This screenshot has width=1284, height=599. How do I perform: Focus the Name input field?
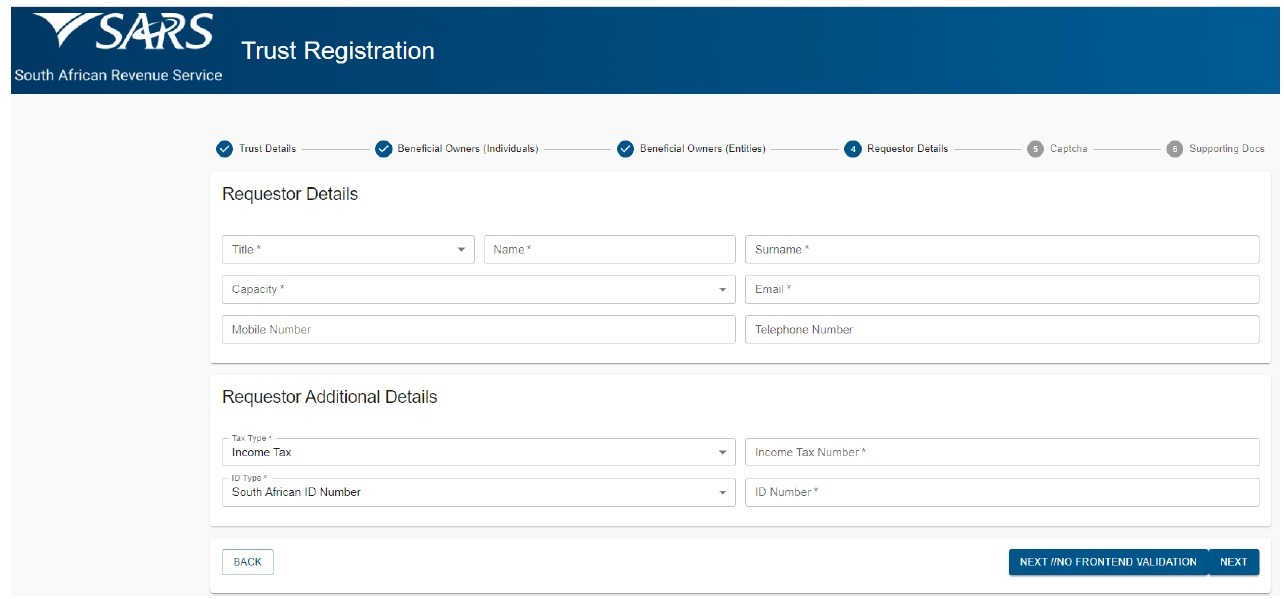tap(609, 250)
